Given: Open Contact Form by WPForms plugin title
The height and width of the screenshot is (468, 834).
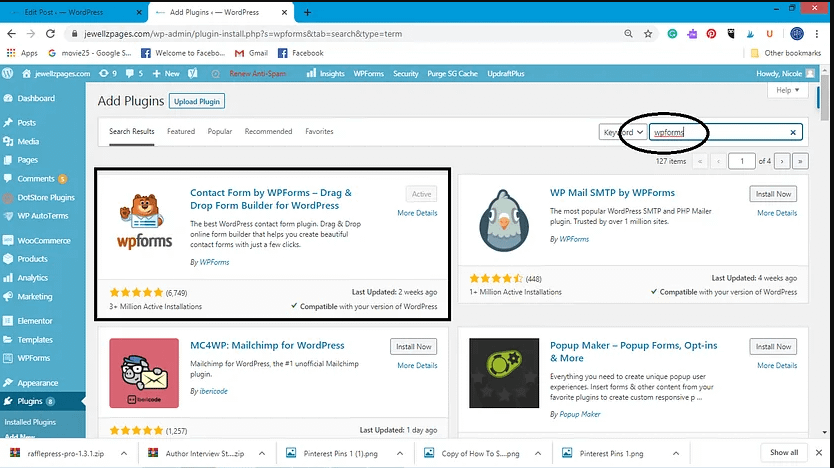Looking at the screenshot, I should [x=271, y=199].
